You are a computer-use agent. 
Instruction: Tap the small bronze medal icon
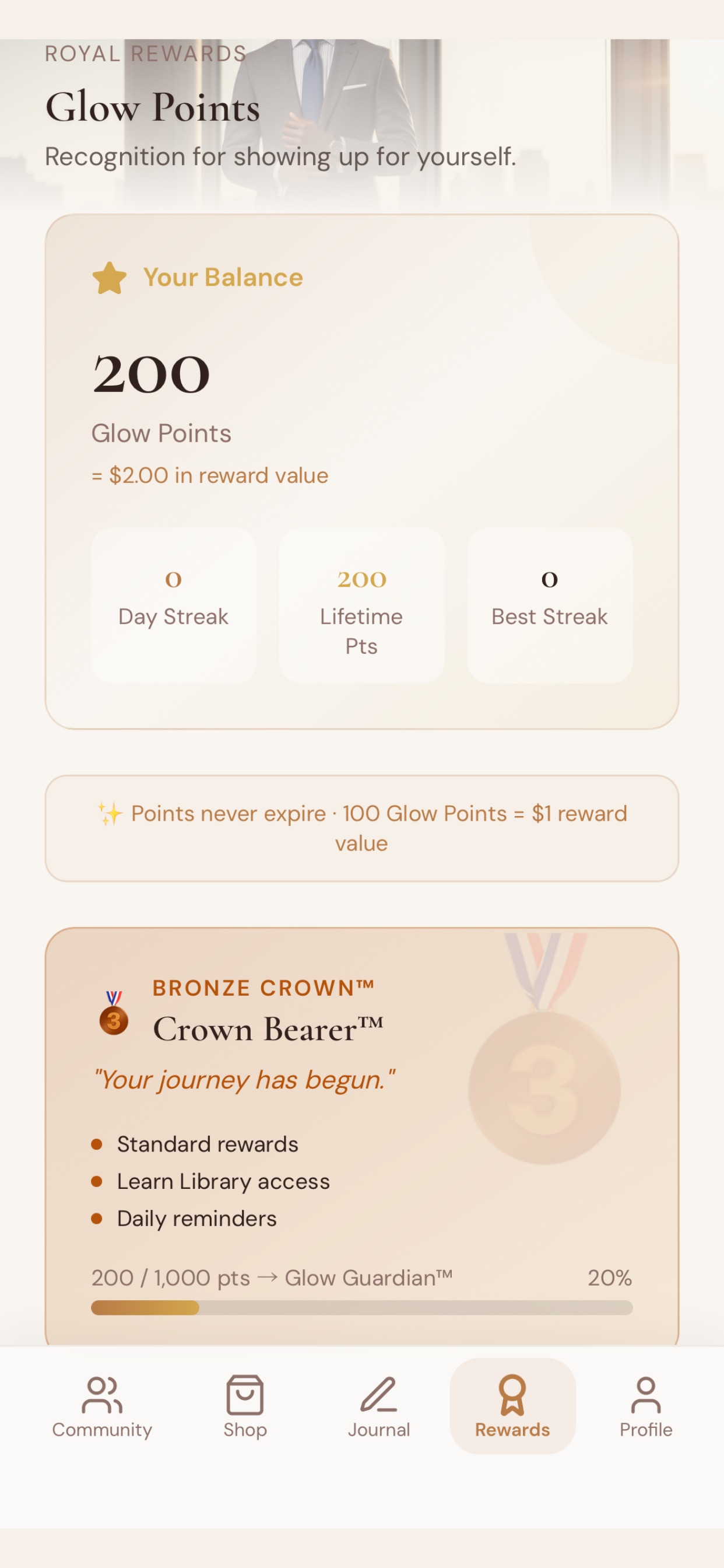[x=114, y=1013]
